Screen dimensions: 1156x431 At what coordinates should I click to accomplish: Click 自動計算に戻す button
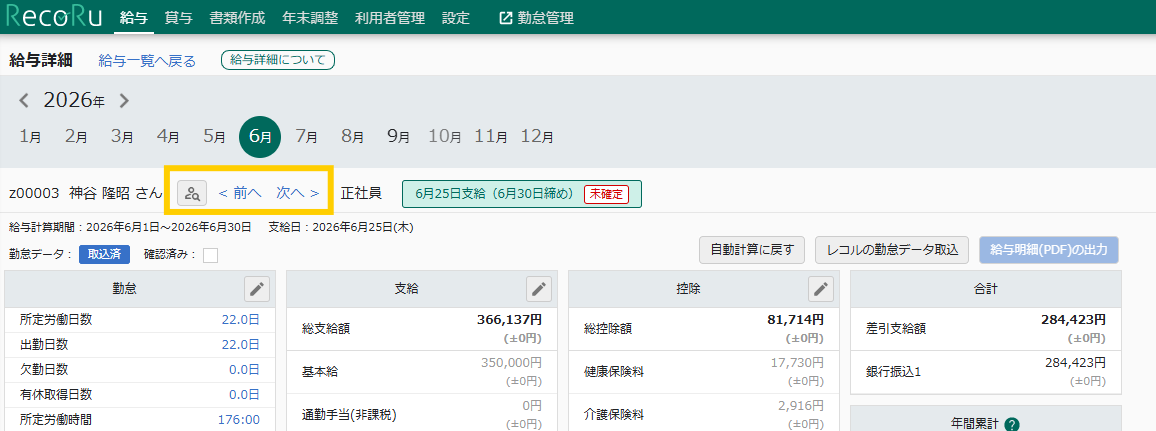tap(752, 250)
